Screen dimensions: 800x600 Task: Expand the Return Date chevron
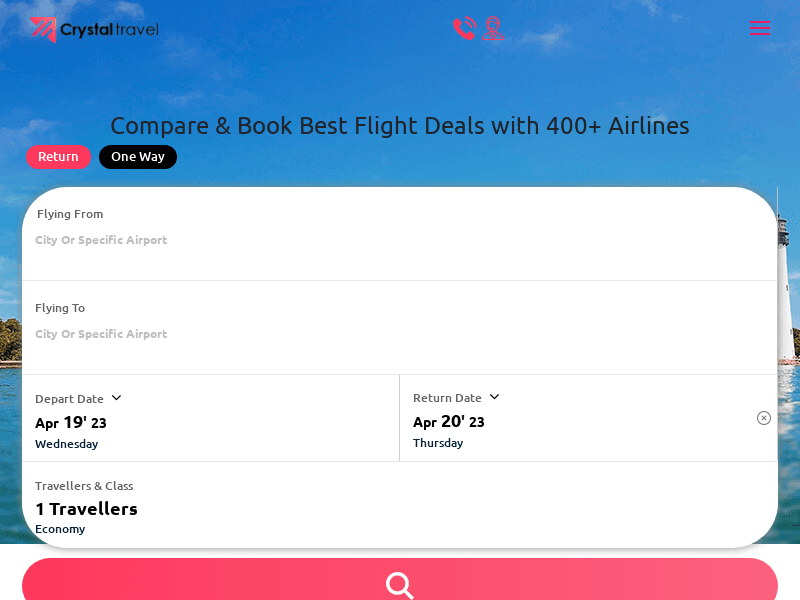coord(494,397)
